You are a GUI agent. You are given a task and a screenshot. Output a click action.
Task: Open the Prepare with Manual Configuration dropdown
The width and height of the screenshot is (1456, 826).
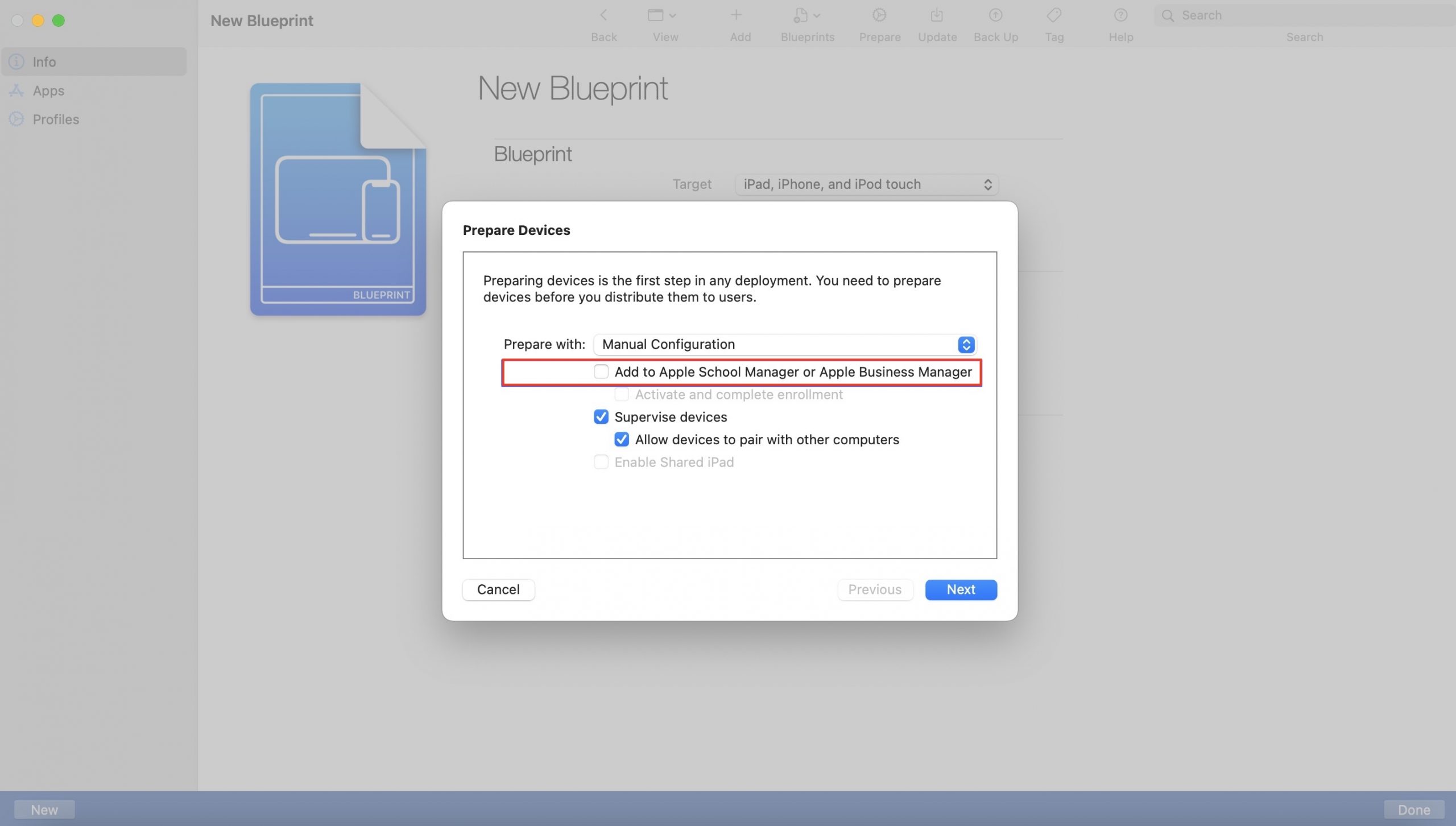(x=785, y=344)
